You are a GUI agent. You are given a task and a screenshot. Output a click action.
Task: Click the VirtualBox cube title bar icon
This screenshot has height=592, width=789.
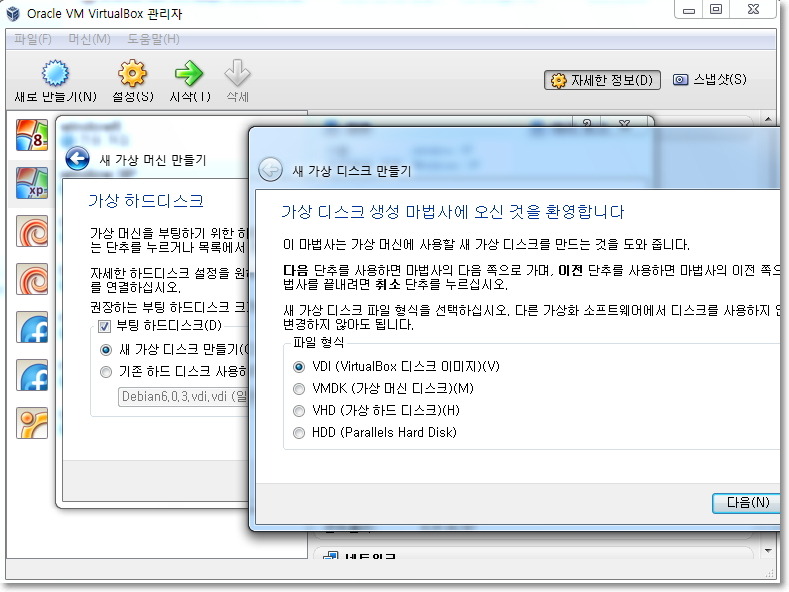[13, 14]
